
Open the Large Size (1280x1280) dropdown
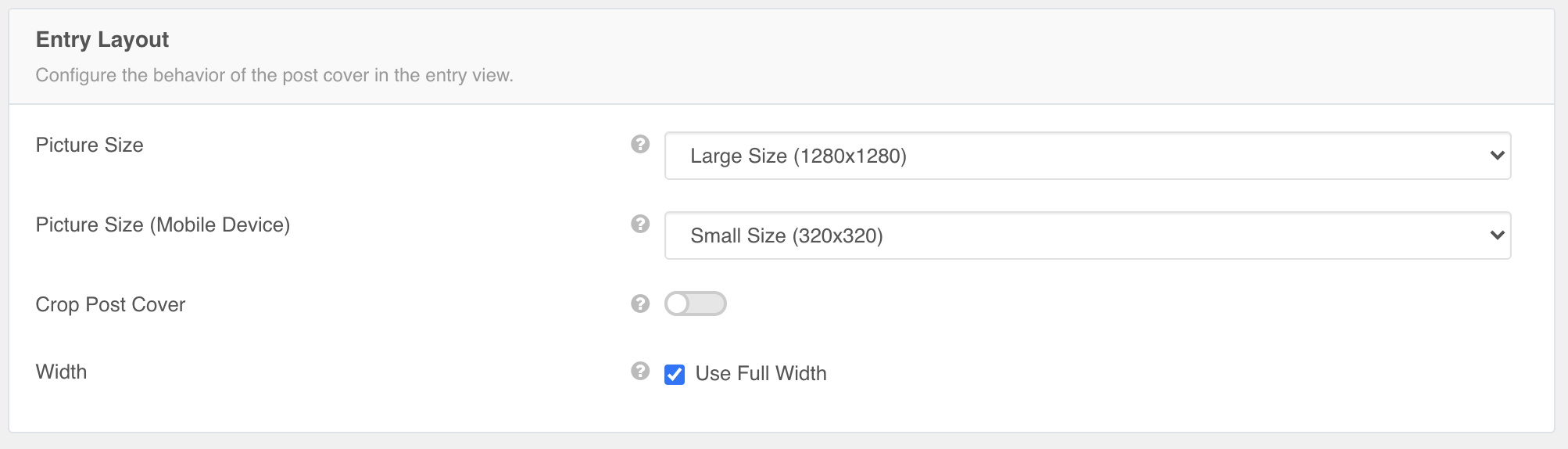click(1087, 156)
